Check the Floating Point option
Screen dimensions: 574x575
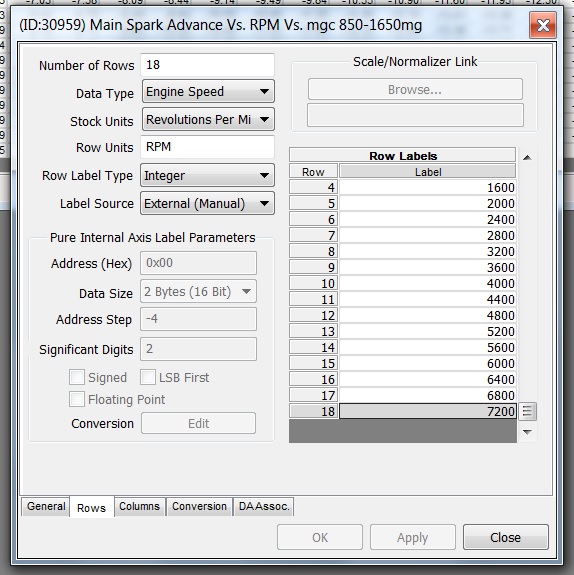point(77,399)
